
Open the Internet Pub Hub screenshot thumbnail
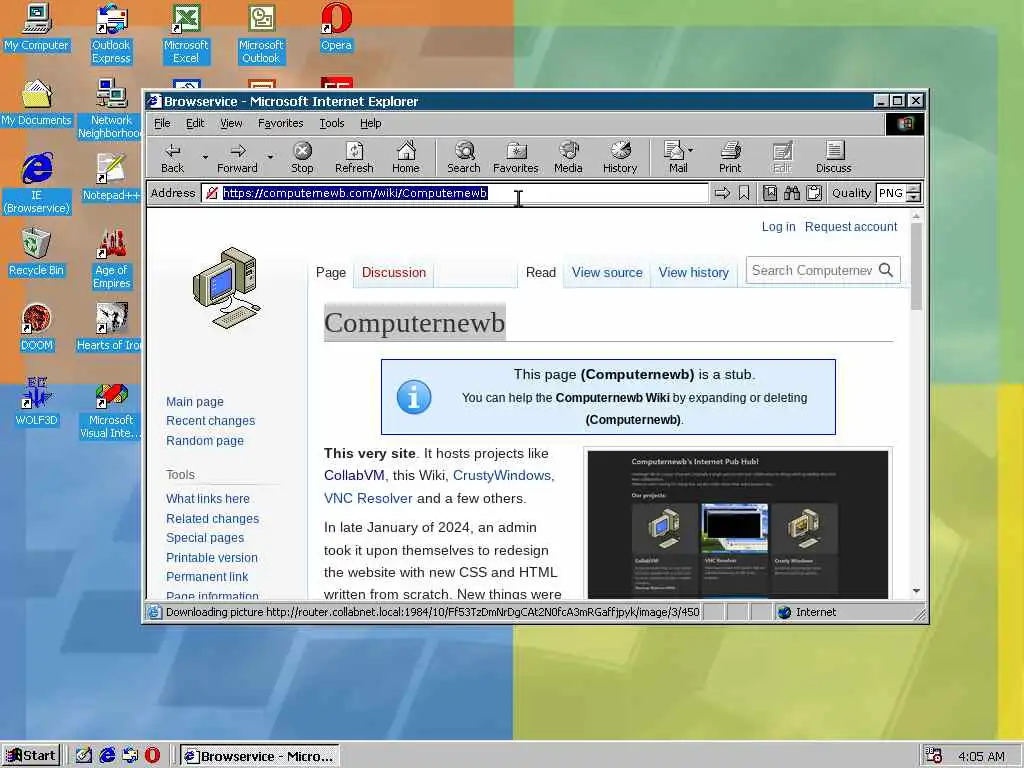pos(738,524)
